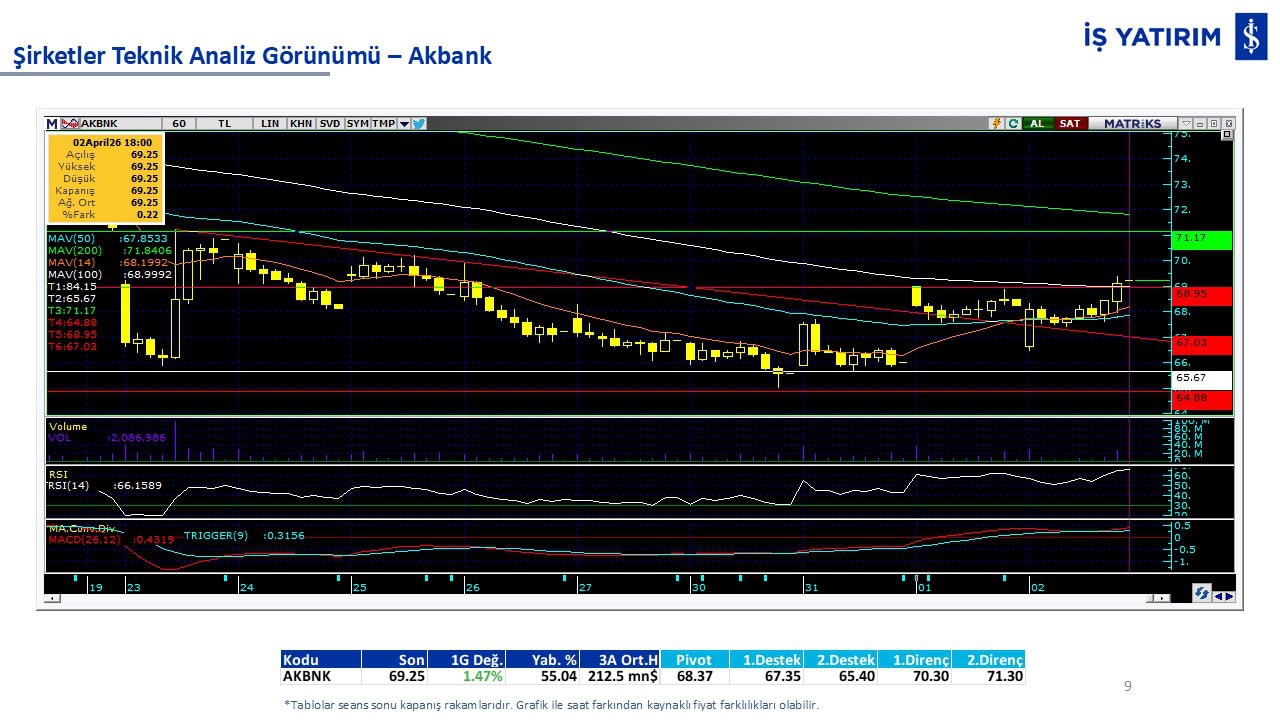Image resolution: width=1280 pixels, height=720 pixels.
Task: Click the blue sync icon near scrollbar
Action: pyautogui.click(x=1201, y=594)
